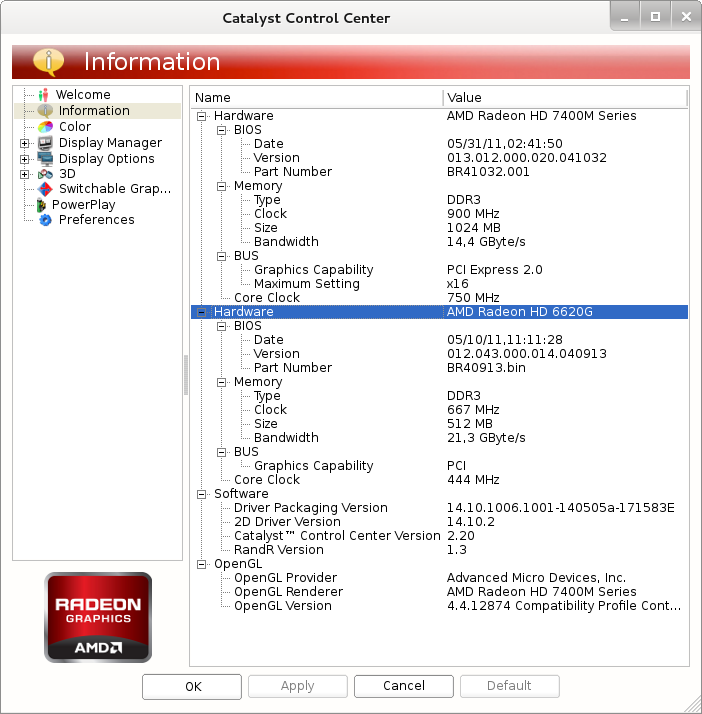Click the AMD Radeon Graphics logo
Screen dimensions: 702x714
98,617
